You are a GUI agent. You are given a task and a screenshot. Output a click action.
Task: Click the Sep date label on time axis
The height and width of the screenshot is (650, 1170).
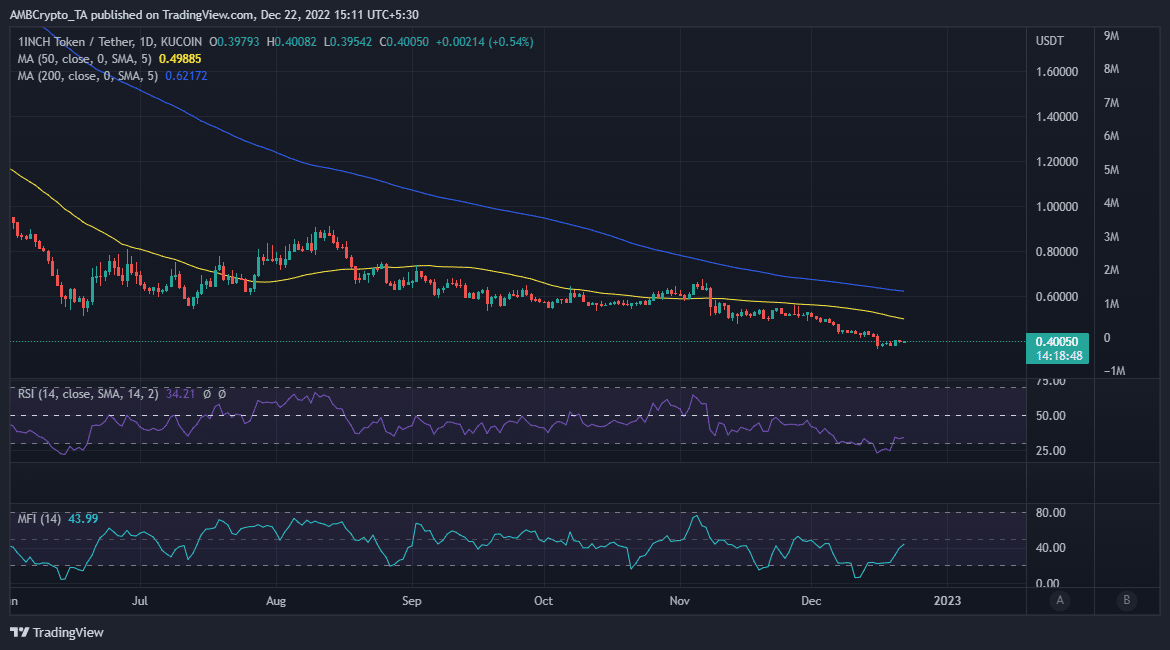point(411,601)
